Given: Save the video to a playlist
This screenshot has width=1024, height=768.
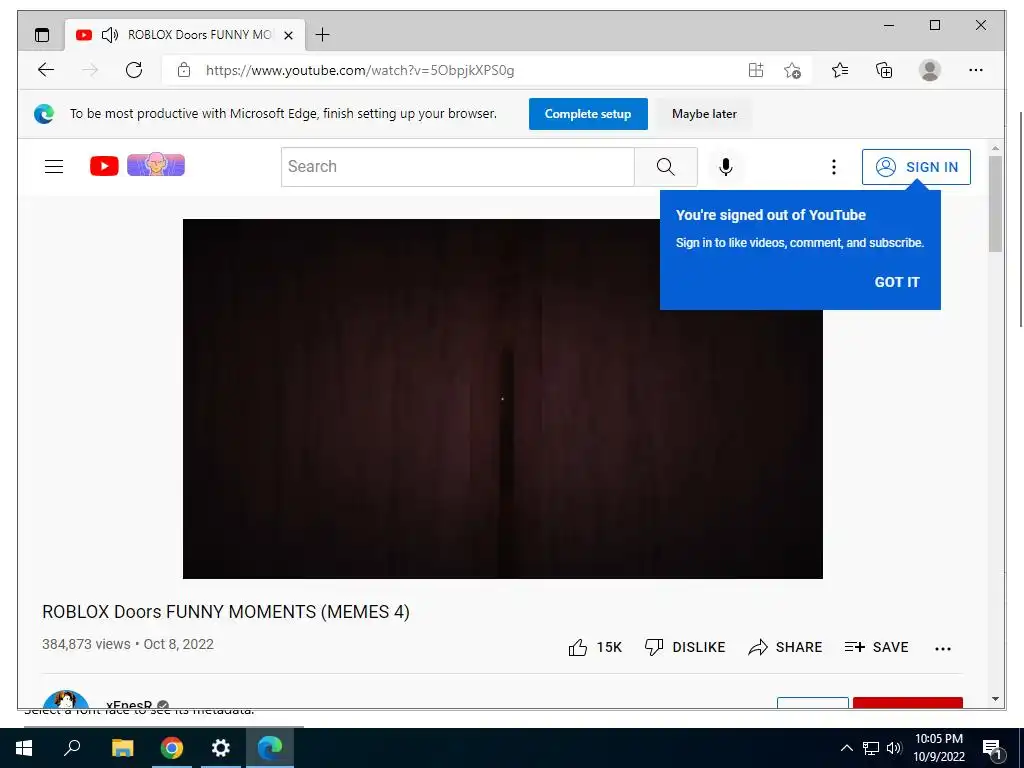Looking at the screenshot, I should point(876,647).
